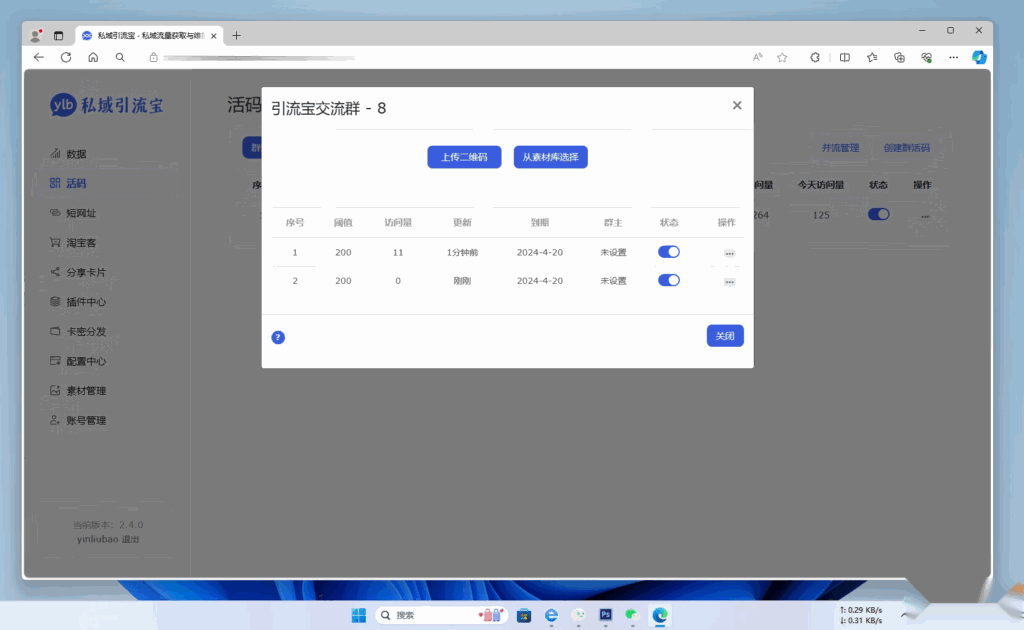Viewport: 1024px width, 630px height.
Task: Launch Photoshop from the taskbar
Action: click(x=604, y=614)
